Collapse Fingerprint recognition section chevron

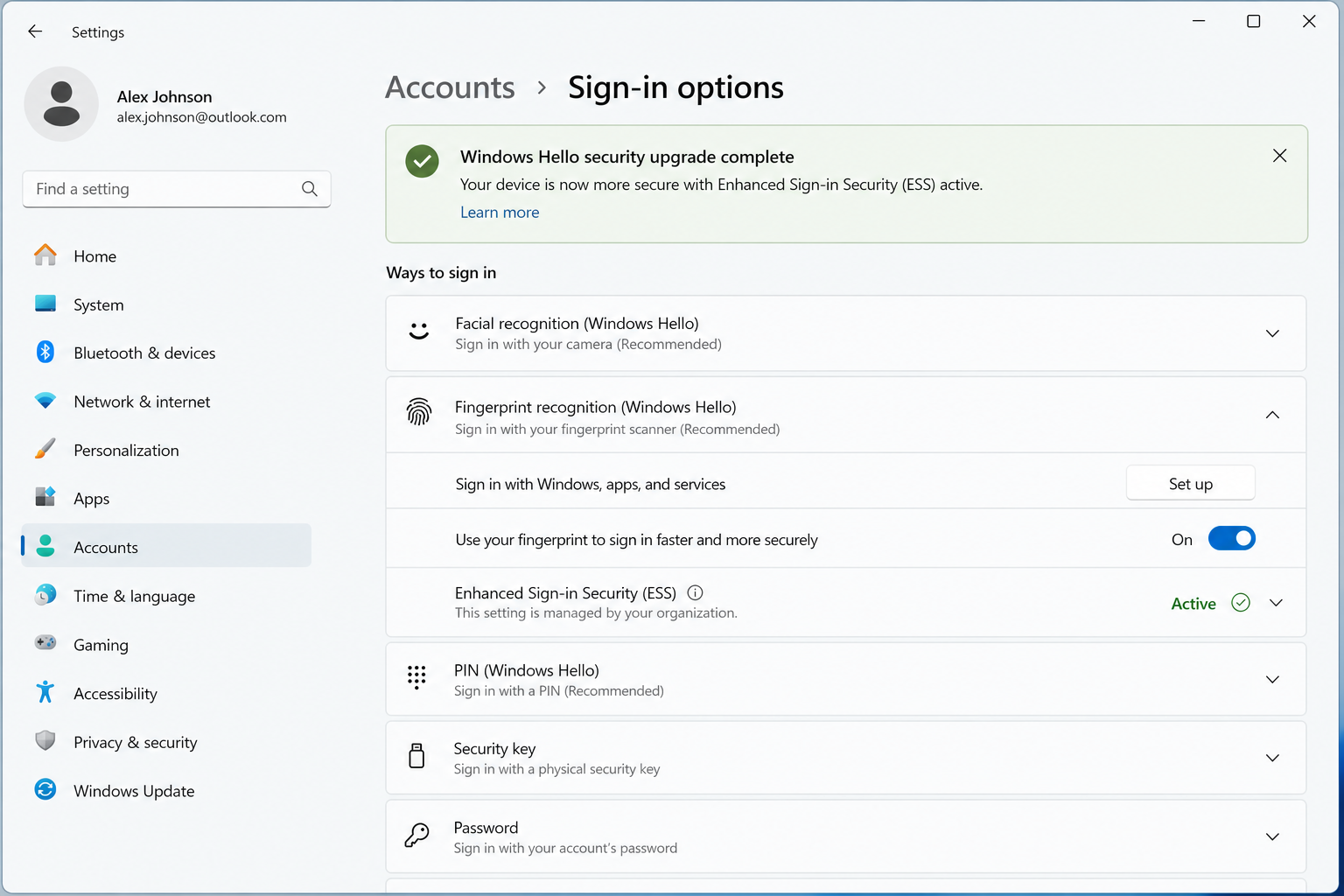tap(1272, 415)
